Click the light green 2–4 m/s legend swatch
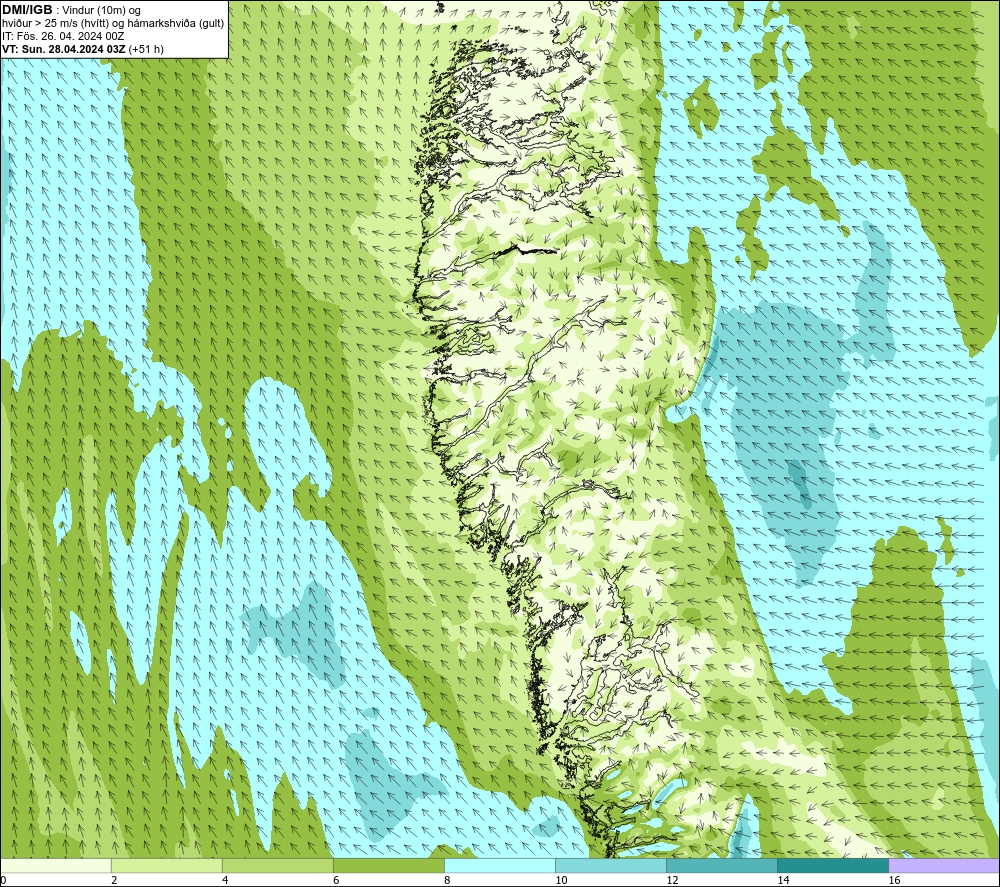This screenshot has width=1000, height=887. coord(167,866)
